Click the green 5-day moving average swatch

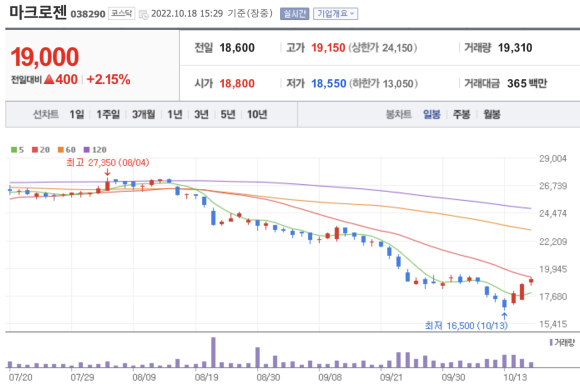click(x=14, y=150)
